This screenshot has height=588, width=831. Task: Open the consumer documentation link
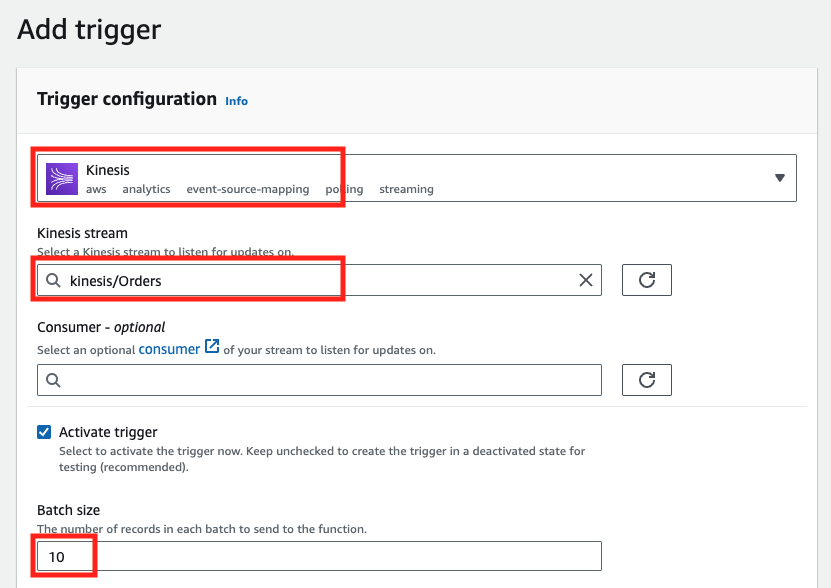169,349
